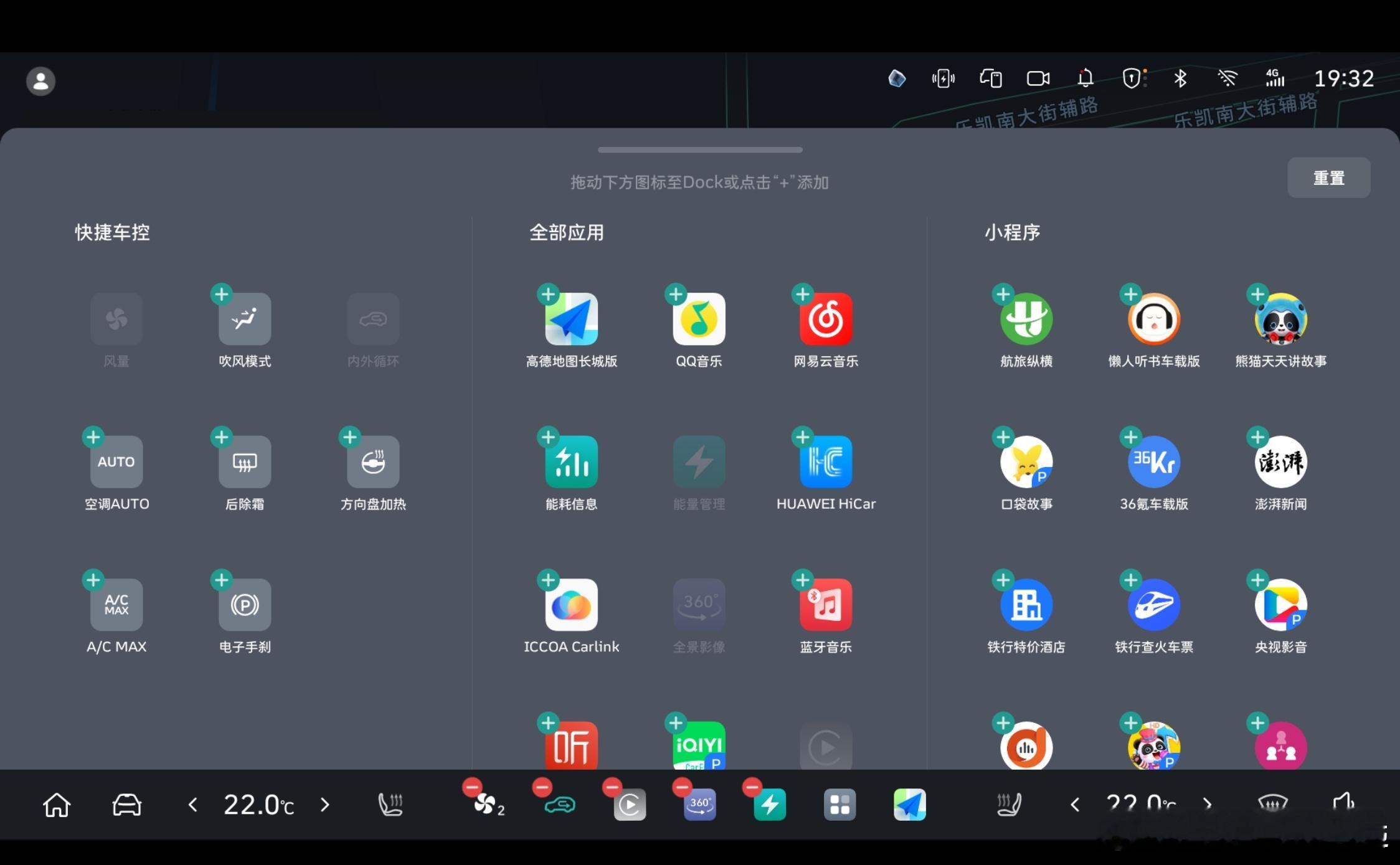Screen dimensions: 1400x865
Task: Open the user profile avatar
Action: click(x=41, y=81)
